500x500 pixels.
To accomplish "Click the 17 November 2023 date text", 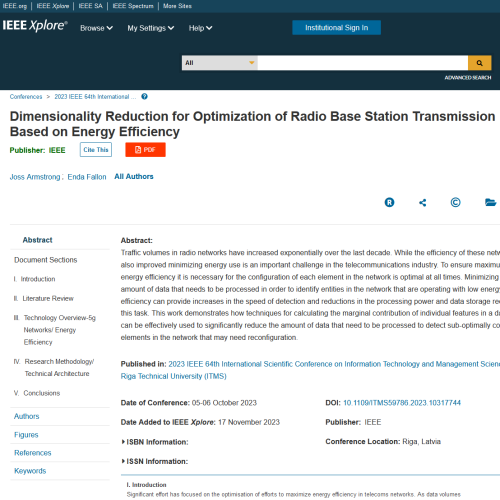I will (x=249, y=422).
